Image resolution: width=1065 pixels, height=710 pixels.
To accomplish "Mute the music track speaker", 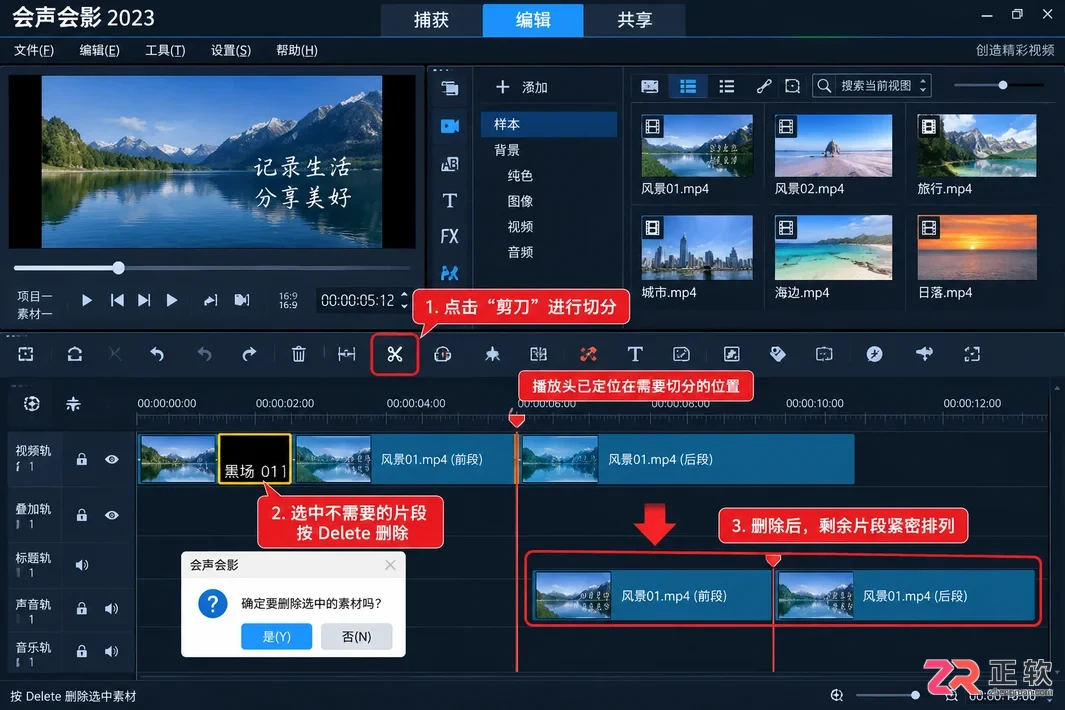I will pyautogui.click(x=112, y=651).
